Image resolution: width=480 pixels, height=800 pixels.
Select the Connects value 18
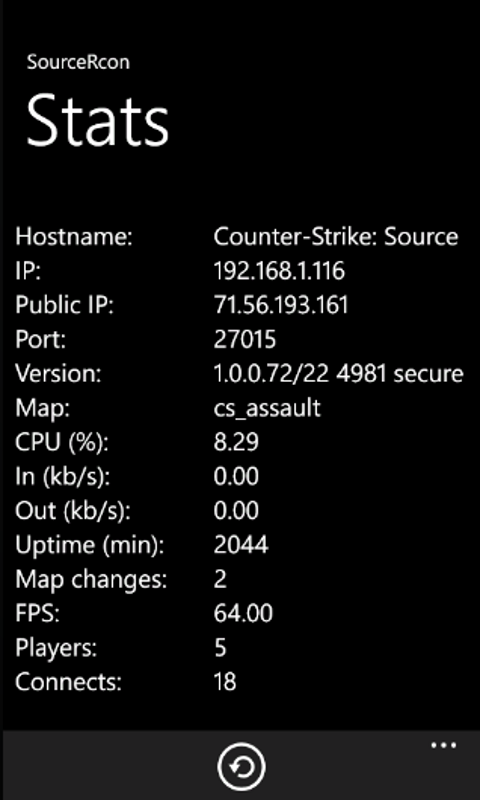click(x=225, y=682)
